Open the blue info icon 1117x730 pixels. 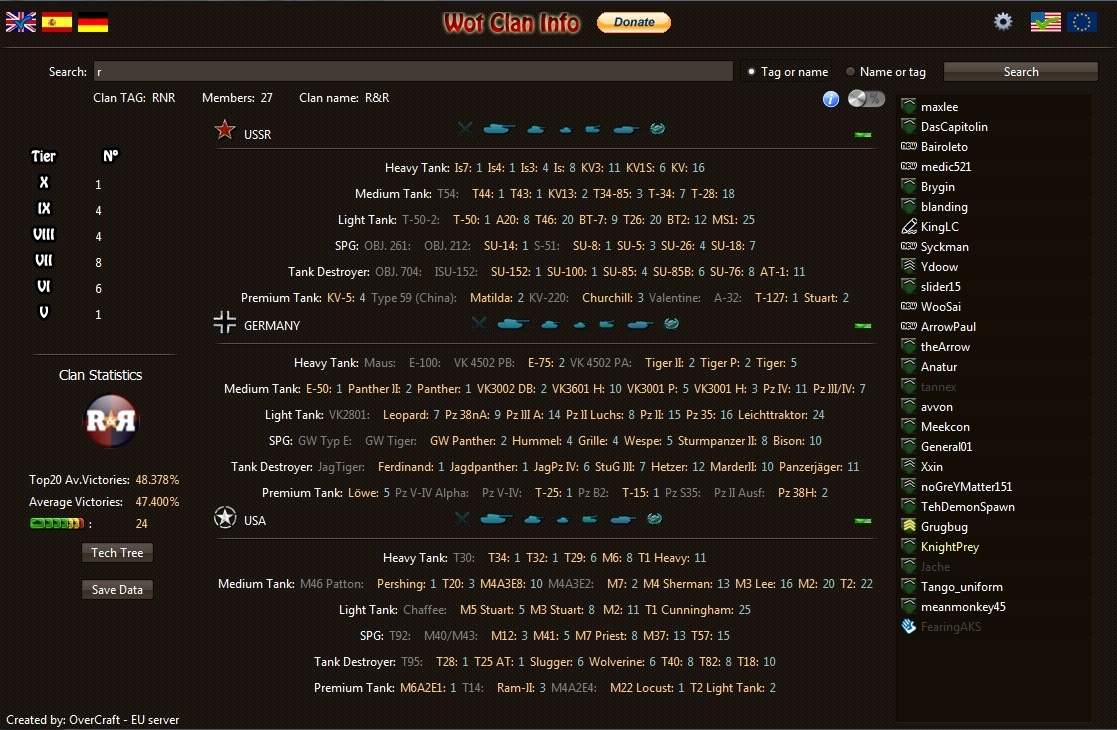tap(831, 99)
